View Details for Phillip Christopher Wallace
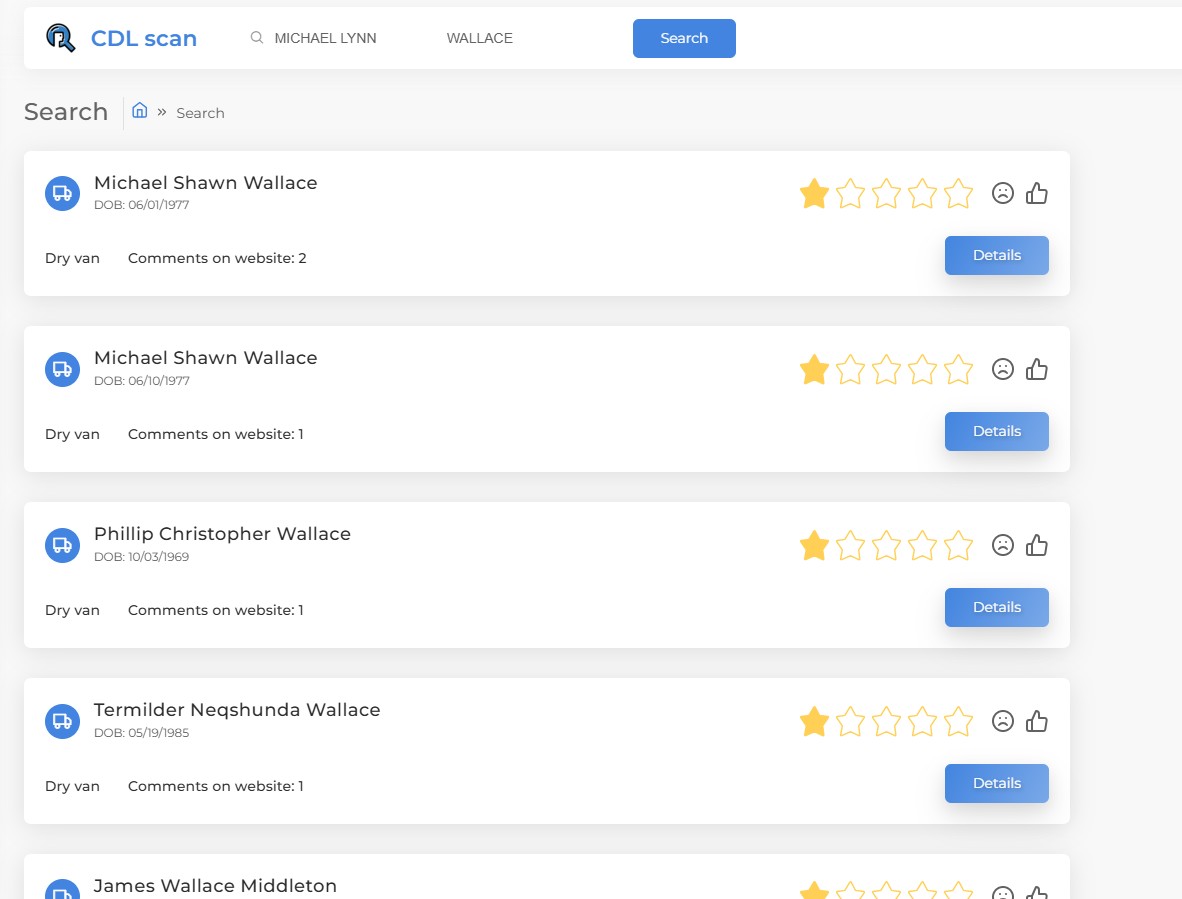 [x=996, y=607]
